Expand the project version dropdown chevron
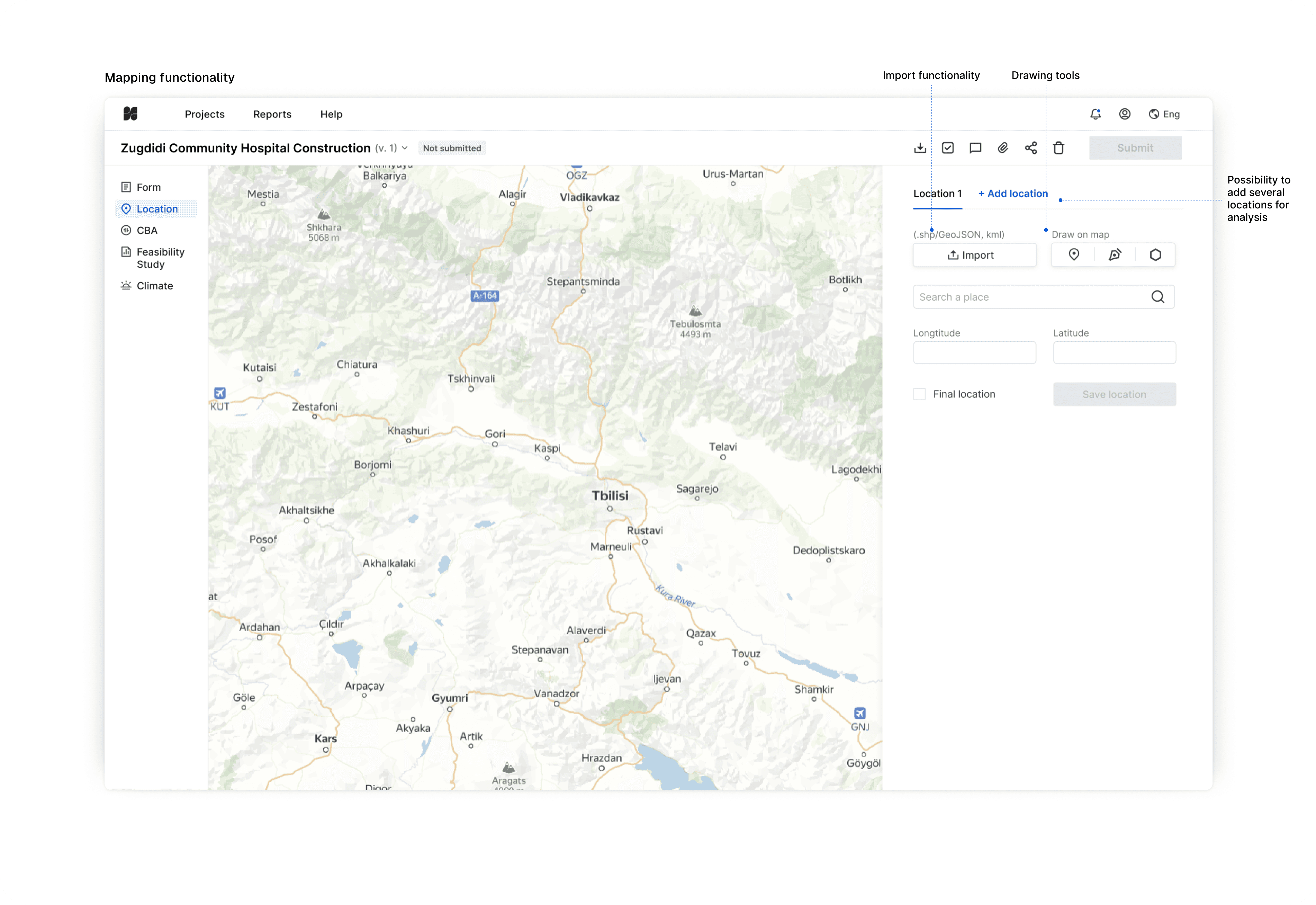The height and width of the screenshot is (905, 1316). pos(404,148)
